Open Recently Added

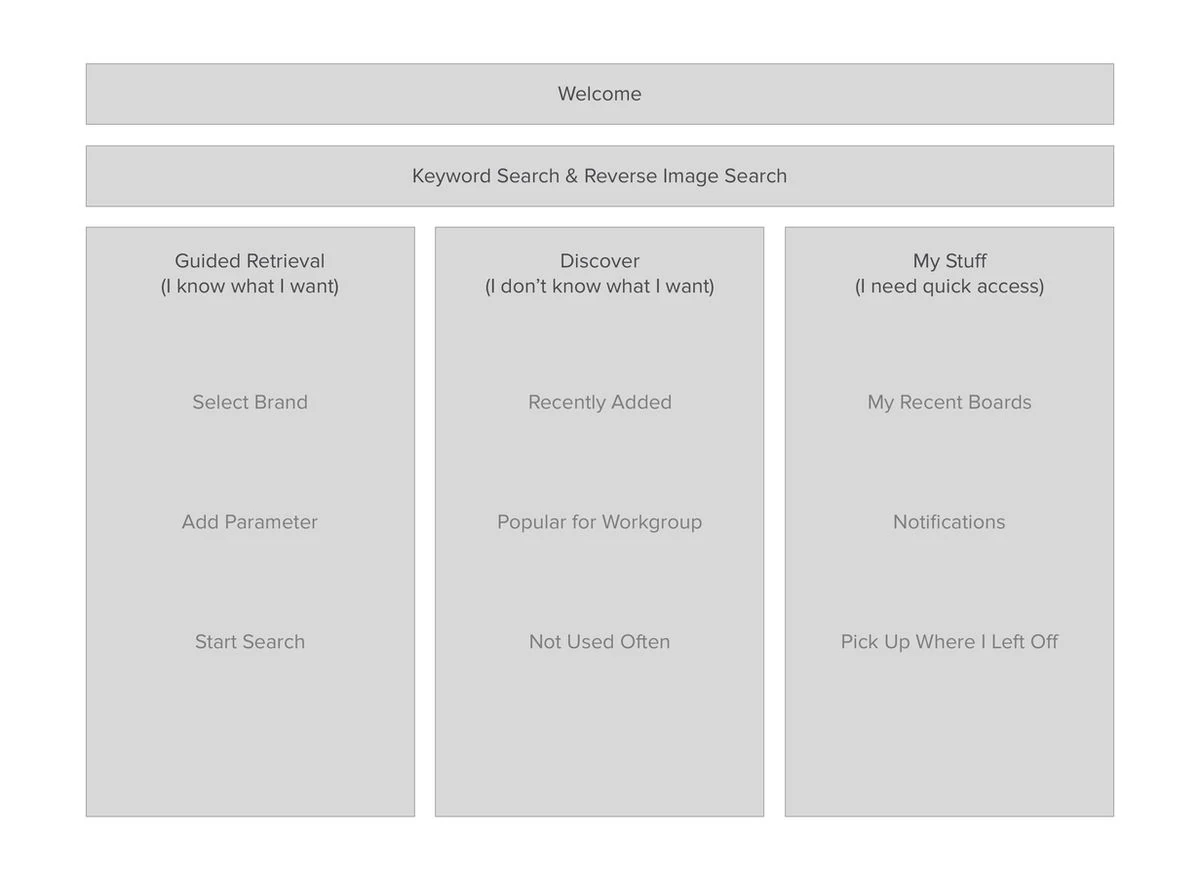pos(599,402)
